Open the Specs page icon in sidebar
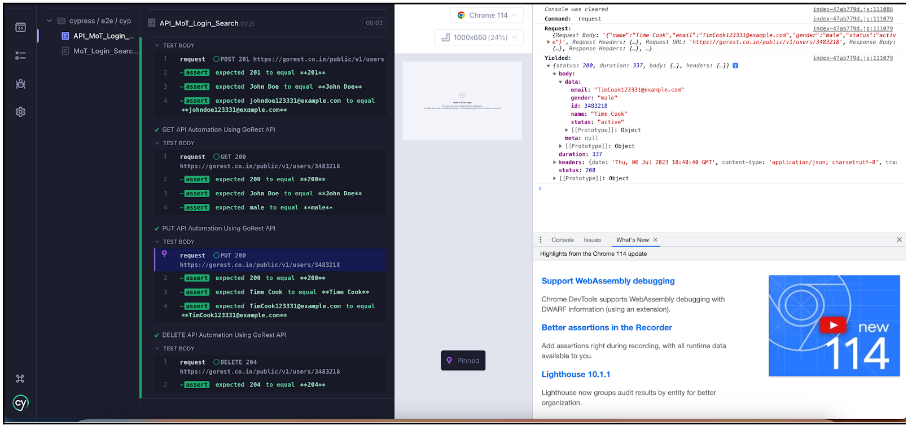This screenshot has width=906, height=427. point(20,27)
